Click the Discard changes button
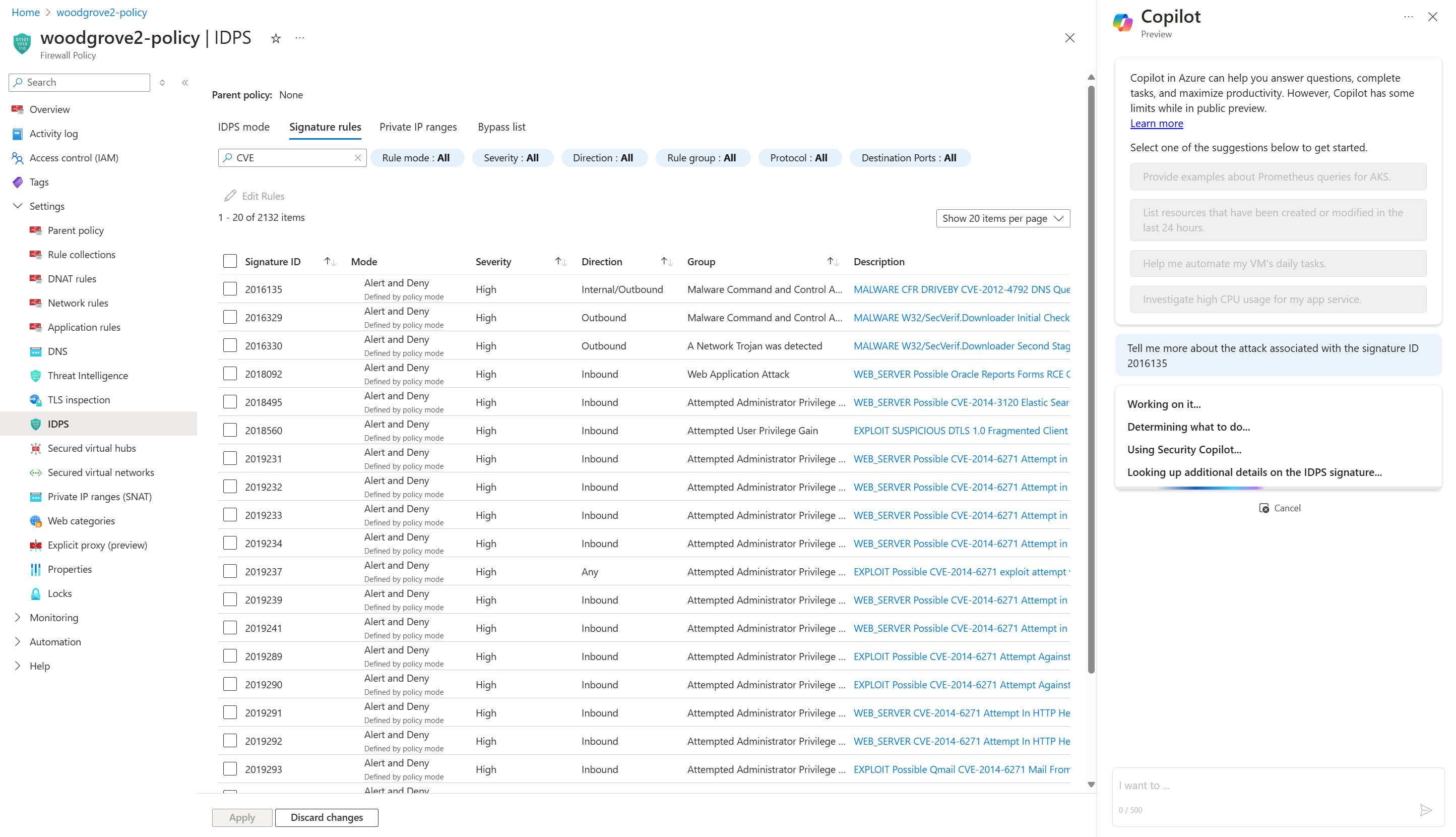This screenshot has height=837, width=1456. point(327,817)
